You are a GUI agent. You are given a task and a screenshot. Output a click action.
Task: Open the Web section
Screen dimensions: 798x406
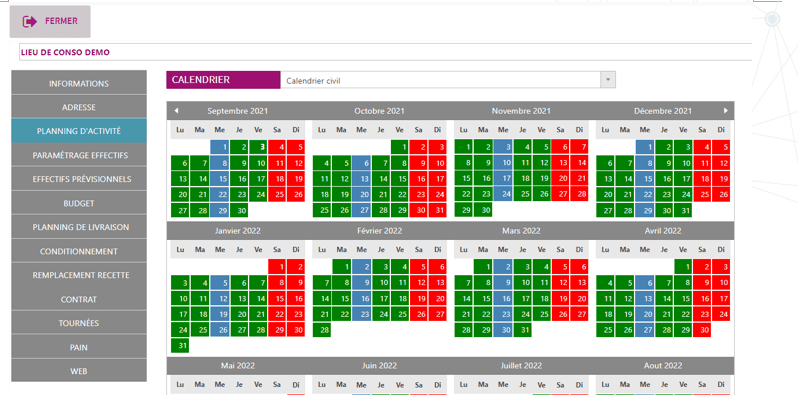[79, 371]
